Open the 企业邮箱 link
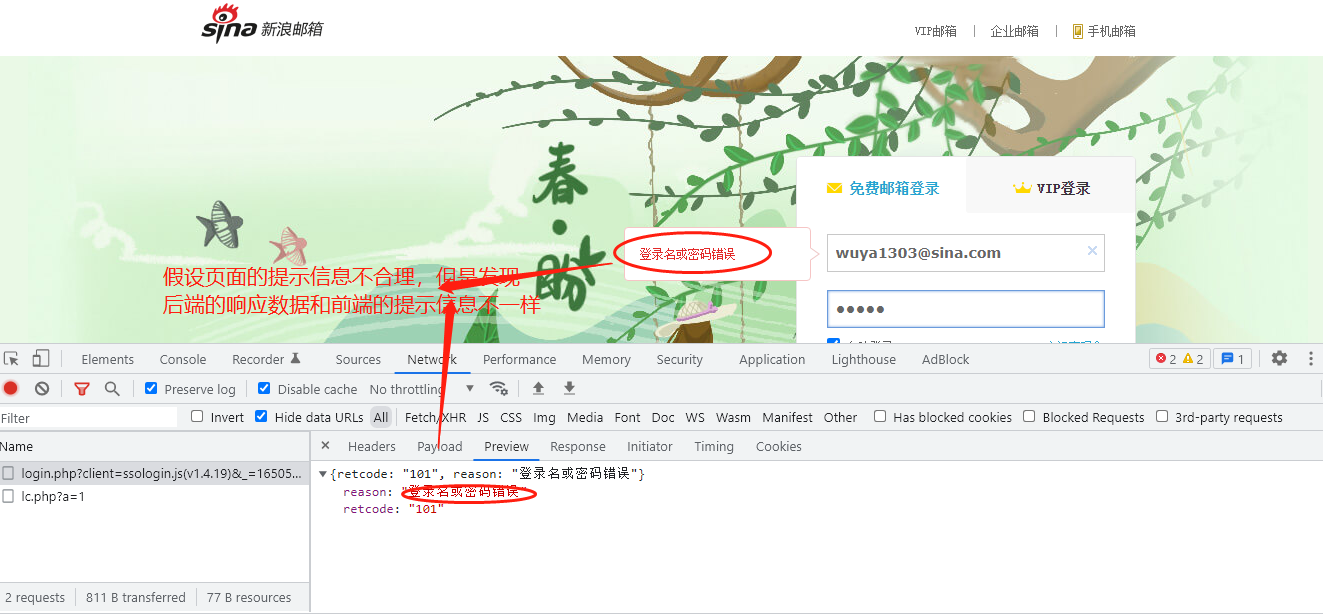 [1015, 31]
